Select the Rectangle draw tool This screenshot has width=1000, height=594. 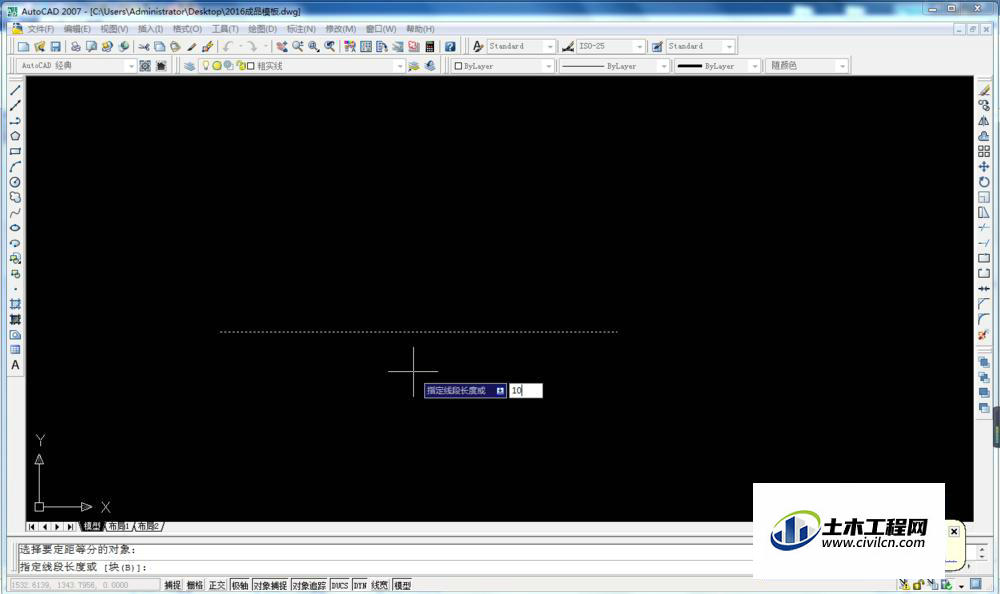(x=15, y=151)
